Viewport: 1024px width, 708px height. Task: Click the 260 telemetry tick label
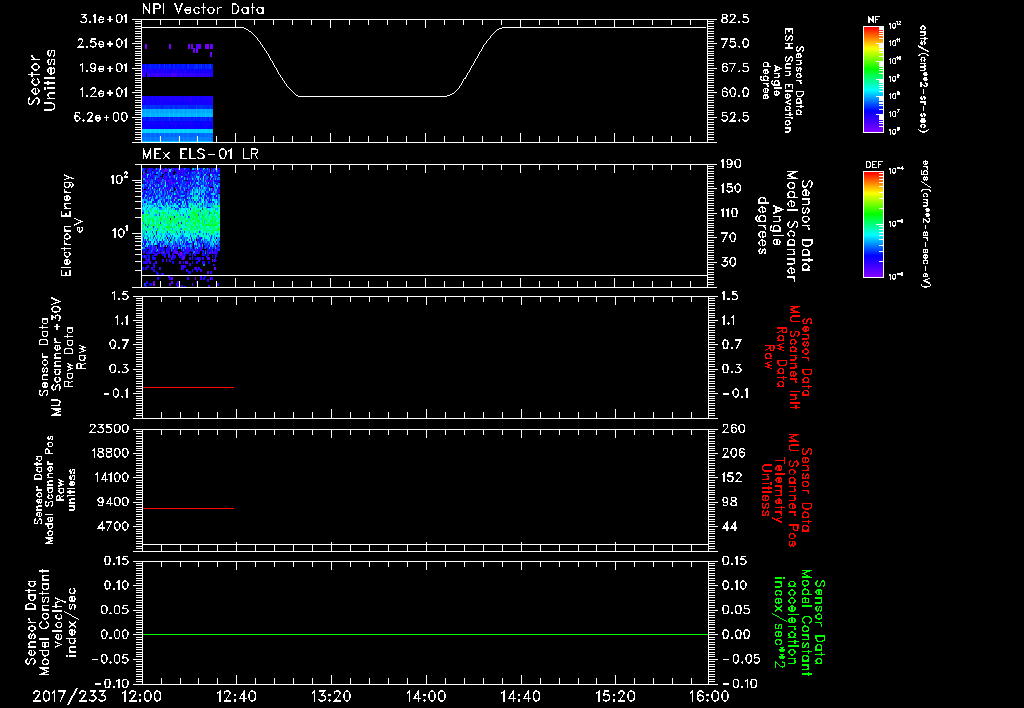[732, 428]
